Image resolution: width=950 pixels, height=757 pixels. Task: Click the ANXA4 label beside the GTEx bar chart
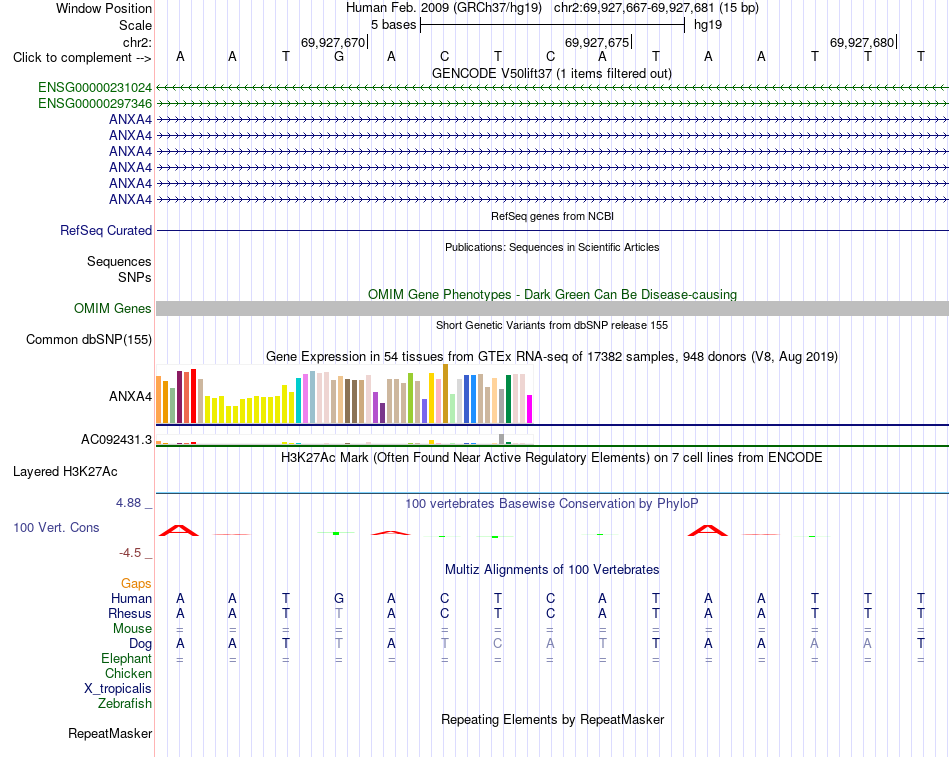pos(130,396)
